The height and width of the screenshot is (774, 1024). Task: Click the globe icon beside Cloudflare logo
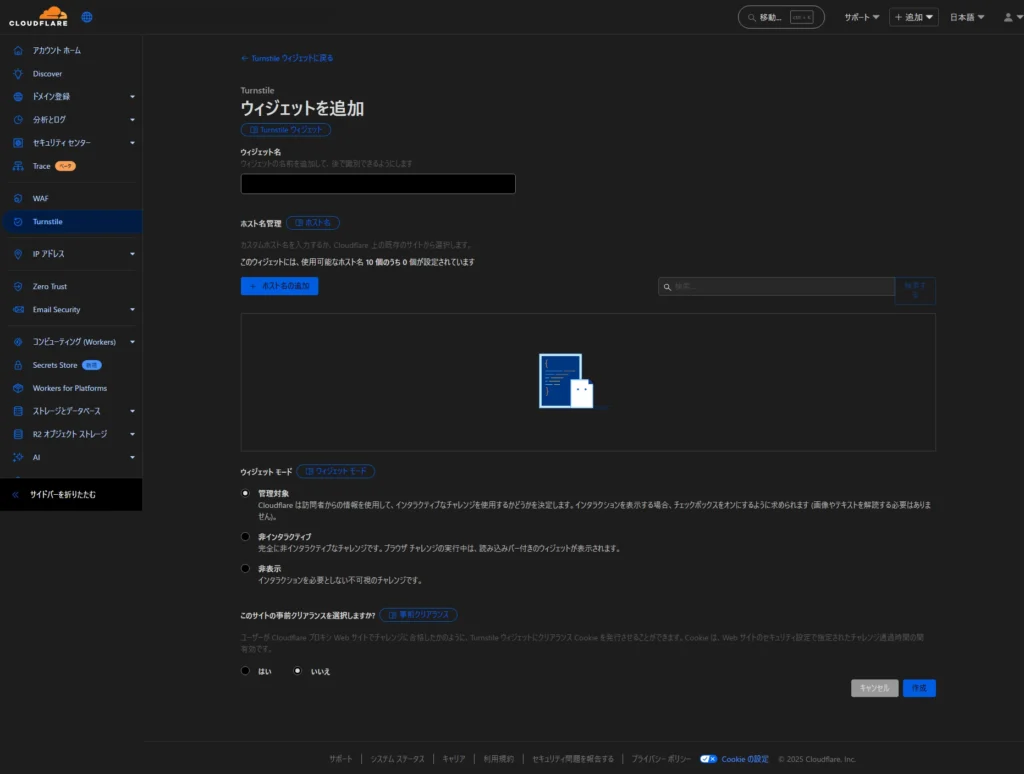pyautogui.click(x=87, y=17)
